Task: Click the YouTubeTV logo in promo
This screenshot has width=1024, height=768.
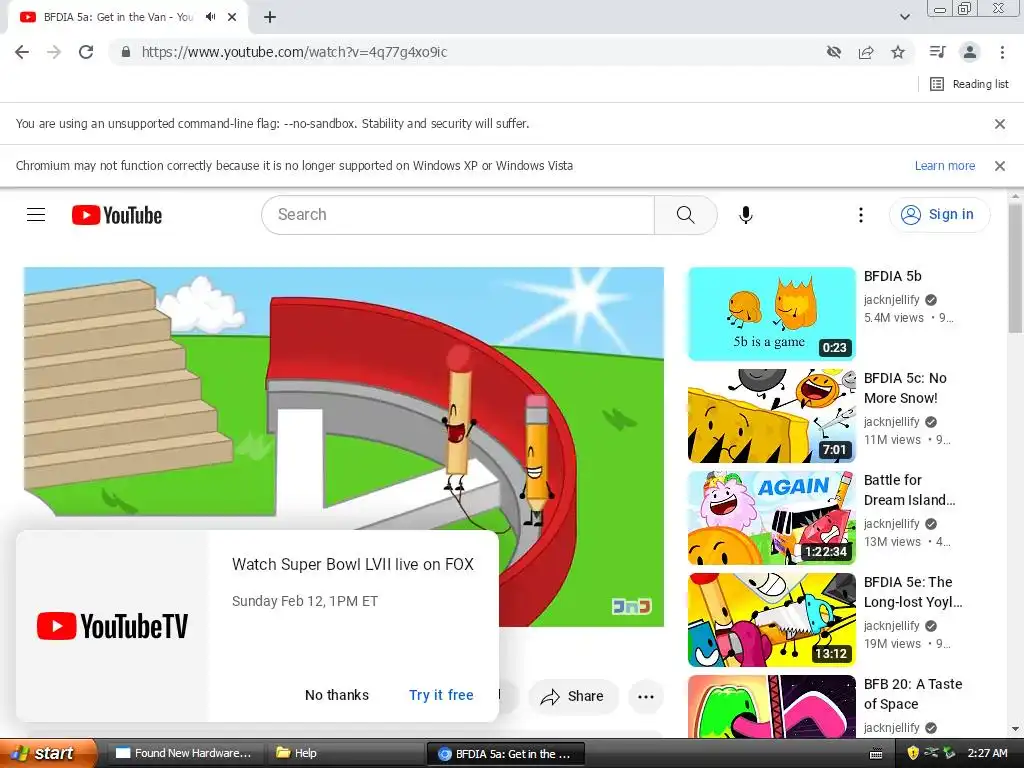Action: click(112, 626)
